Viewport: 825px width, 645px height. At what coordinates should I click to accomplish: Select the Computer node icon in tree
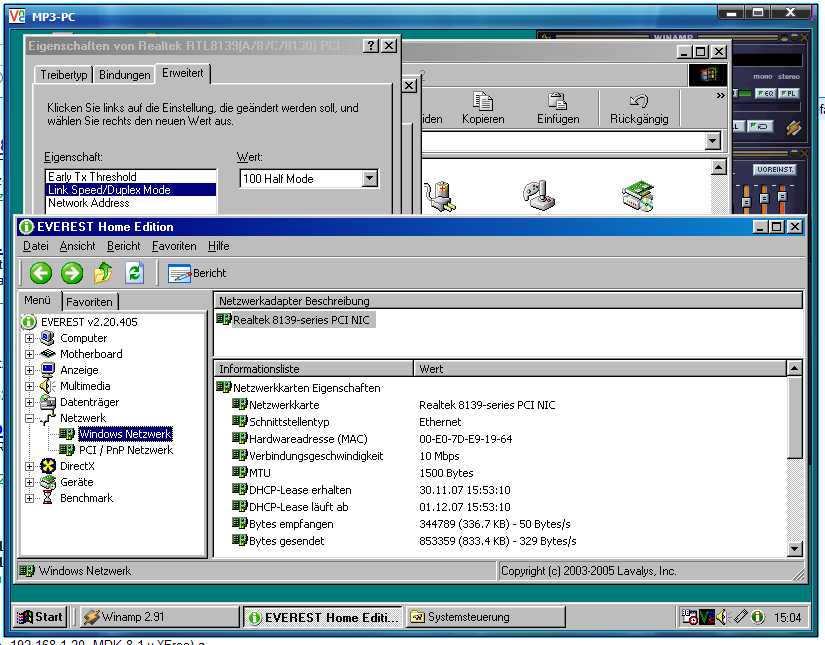(48, 338)
